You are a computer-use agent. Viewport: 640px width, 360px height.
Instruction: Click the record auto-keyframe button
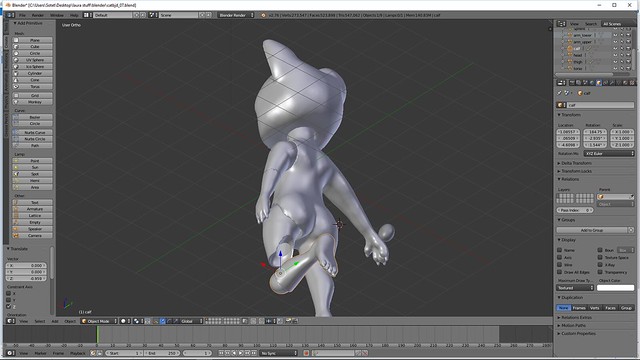click(x=306, y=353)
